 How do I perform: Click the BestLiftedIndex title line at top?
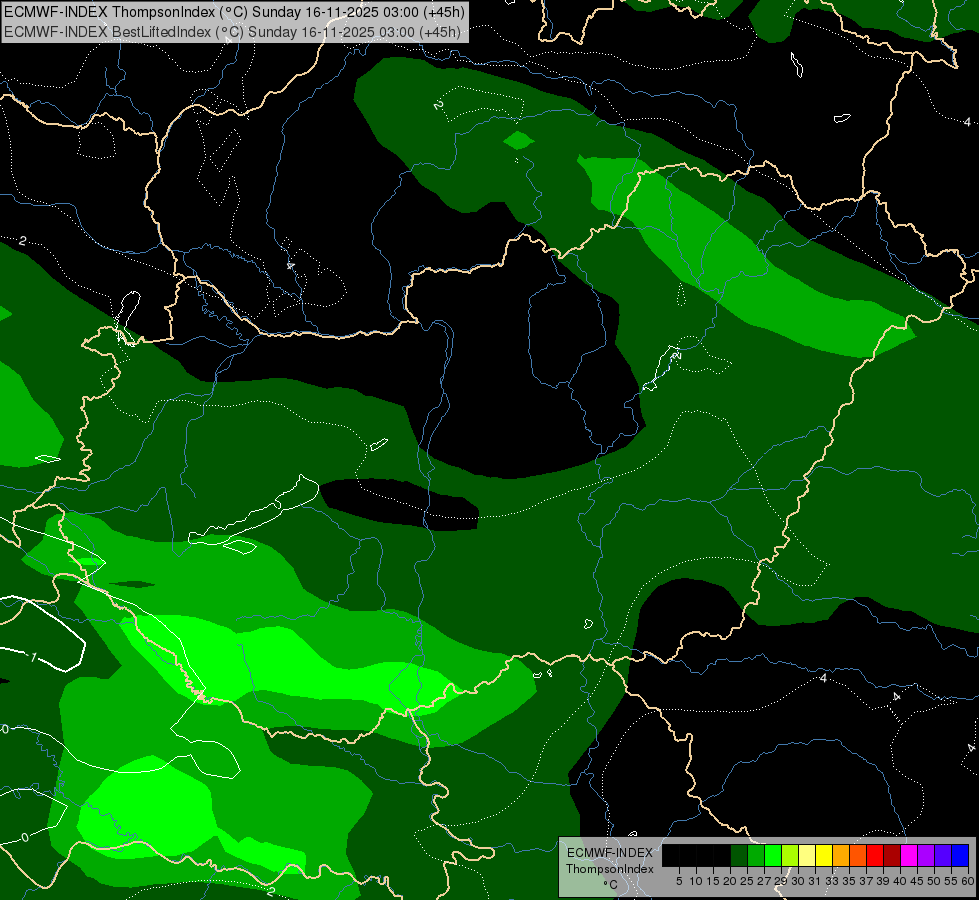[x=232, y=32]
